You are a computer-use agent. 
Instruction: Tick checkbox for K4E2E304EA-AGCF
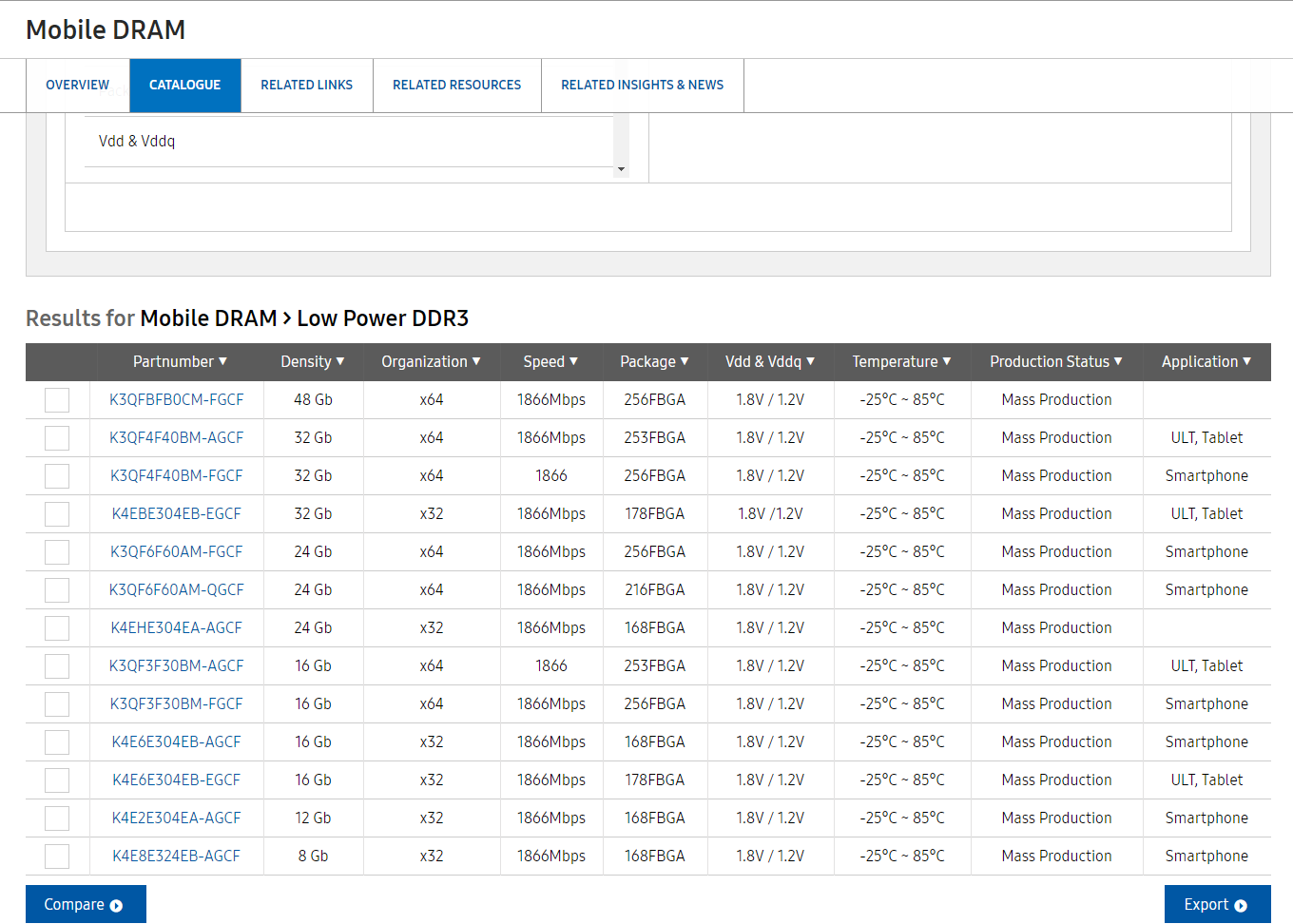57,818
